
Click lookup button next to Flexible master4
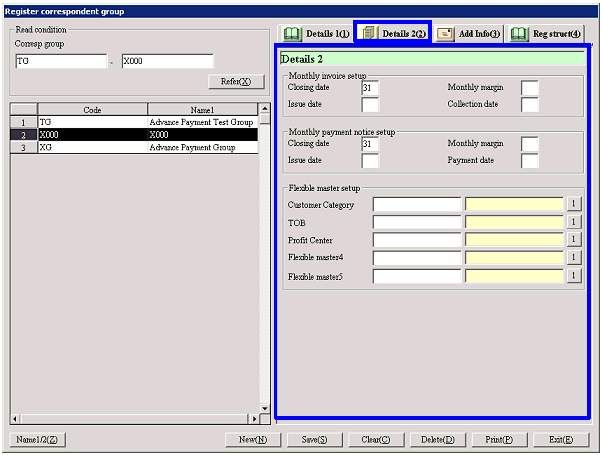(x=574, y=258)
